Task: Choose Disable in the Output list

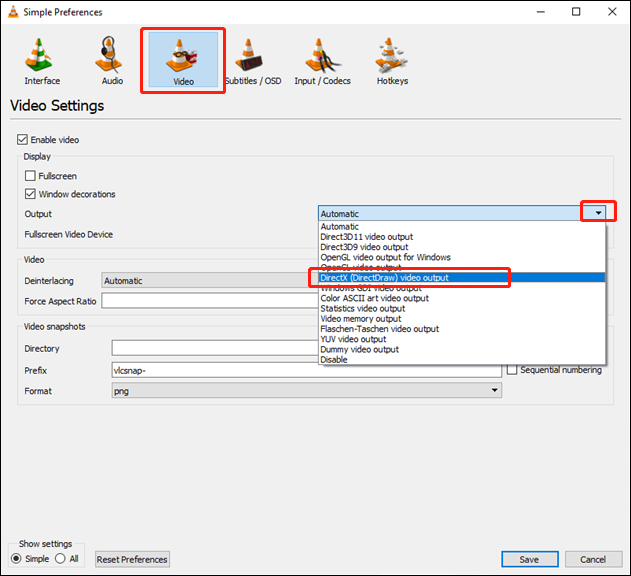Action: point(462,359)
